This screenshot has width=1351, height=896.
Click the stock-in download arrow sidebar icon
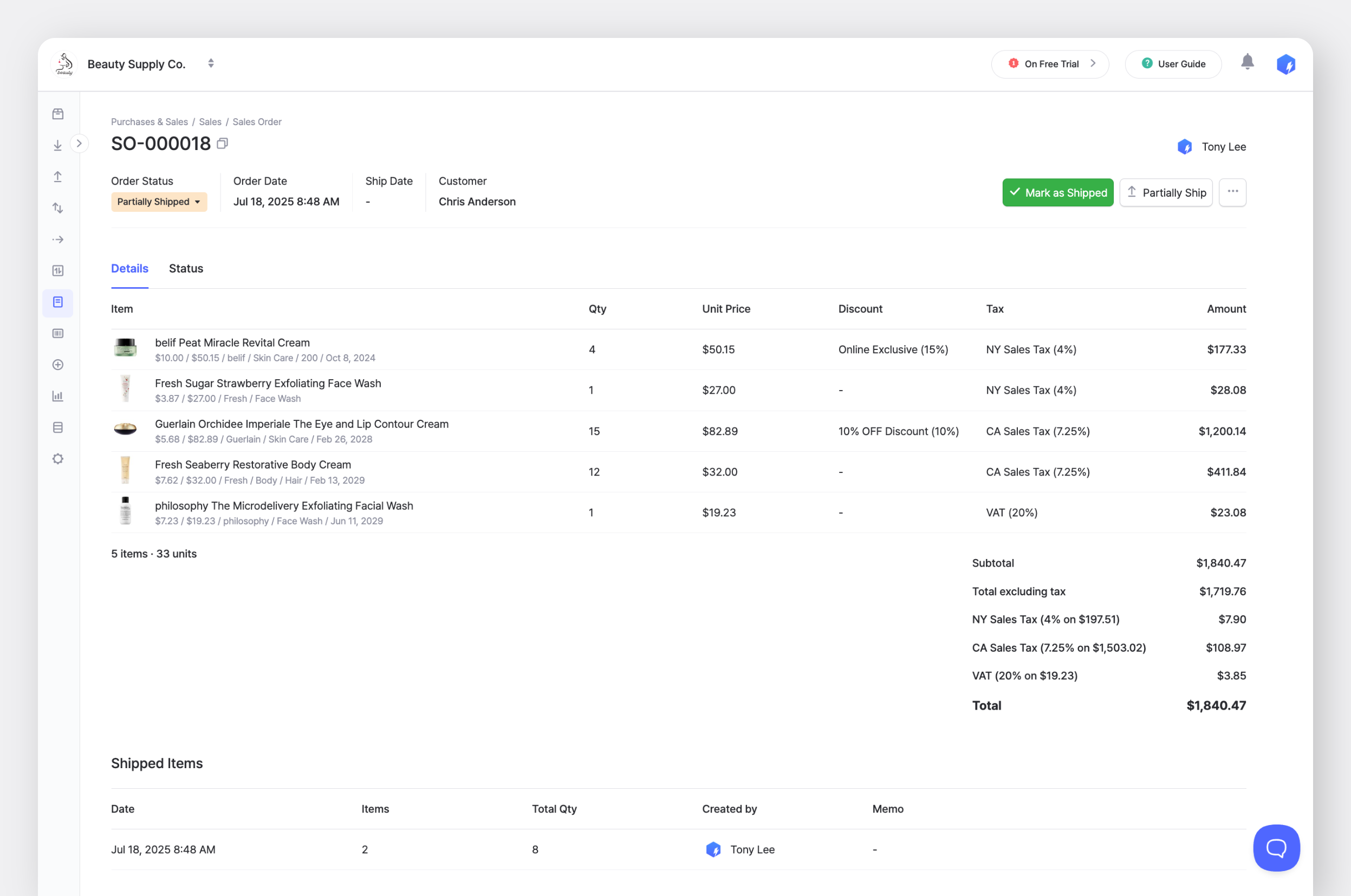point(58,145)
